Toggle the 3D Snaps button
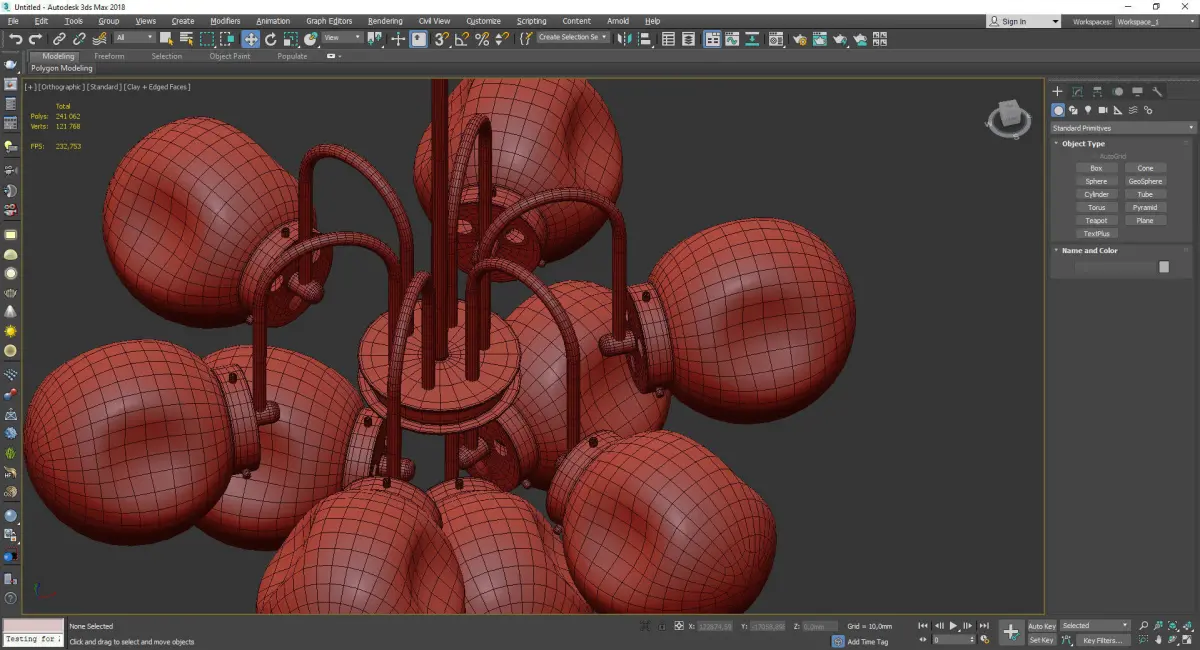 pyautogui.click(x=441, y=39)
